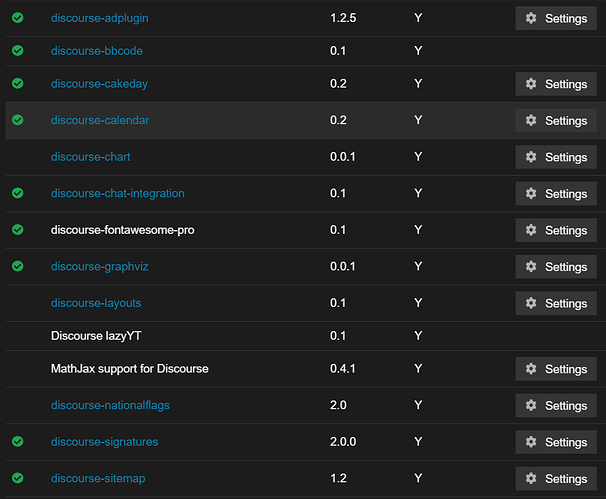The height and width of the screenshot is (499, 606).
Task: Click green check icon beside discourse-graphviz
Action: [18, 266]
